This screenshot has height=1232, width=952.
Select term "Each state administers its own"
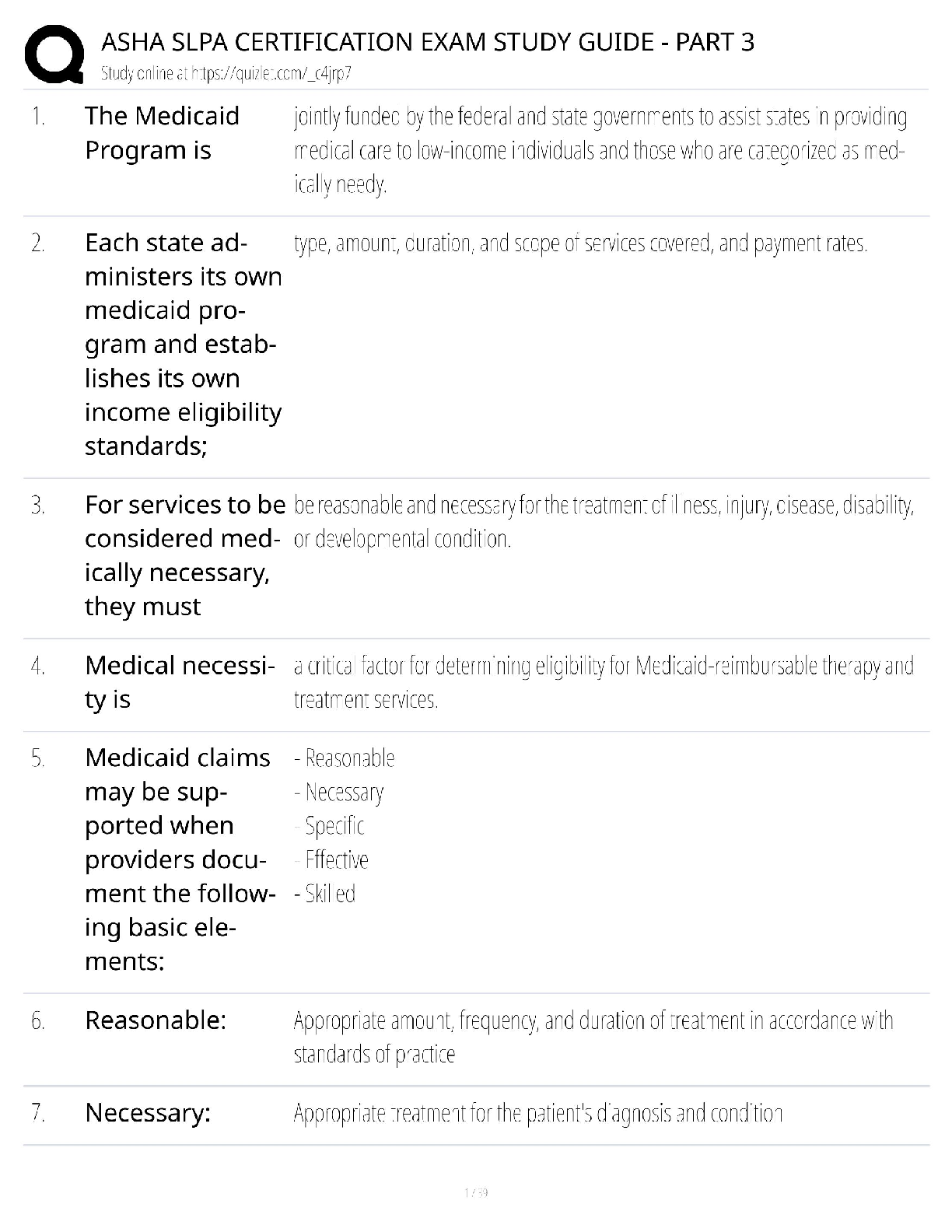(183, 344)
